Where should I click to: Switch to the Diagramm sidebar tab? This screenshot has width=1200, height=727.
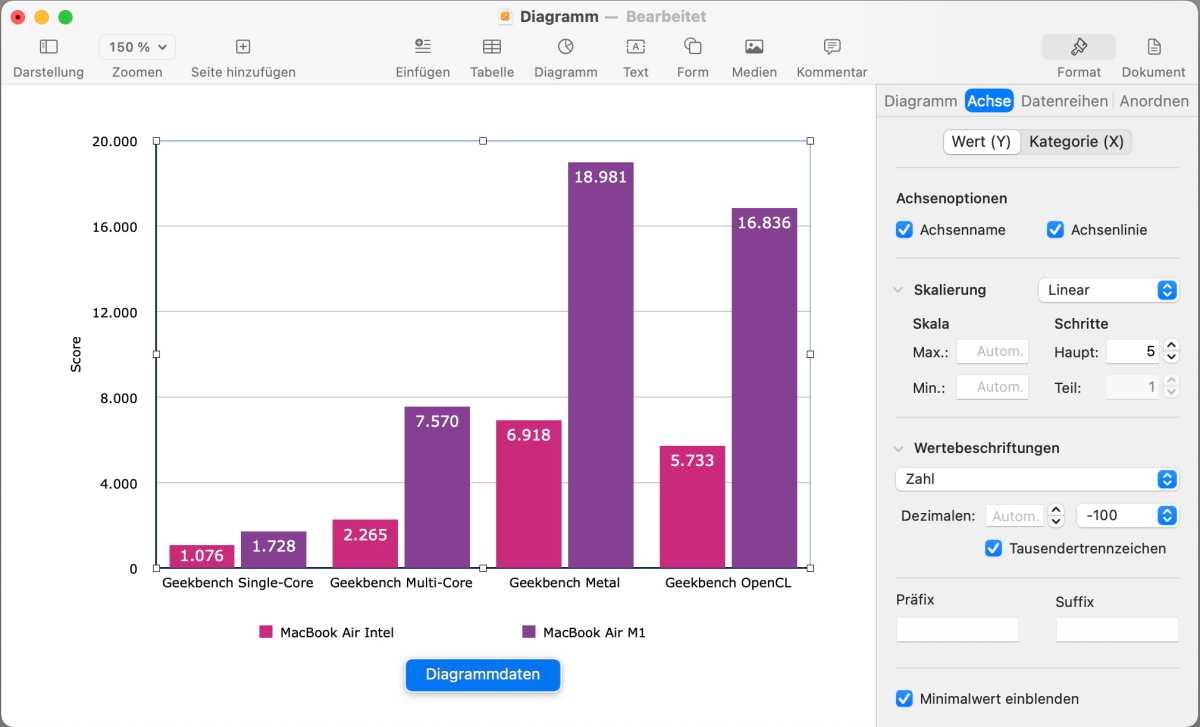point(920,101)
